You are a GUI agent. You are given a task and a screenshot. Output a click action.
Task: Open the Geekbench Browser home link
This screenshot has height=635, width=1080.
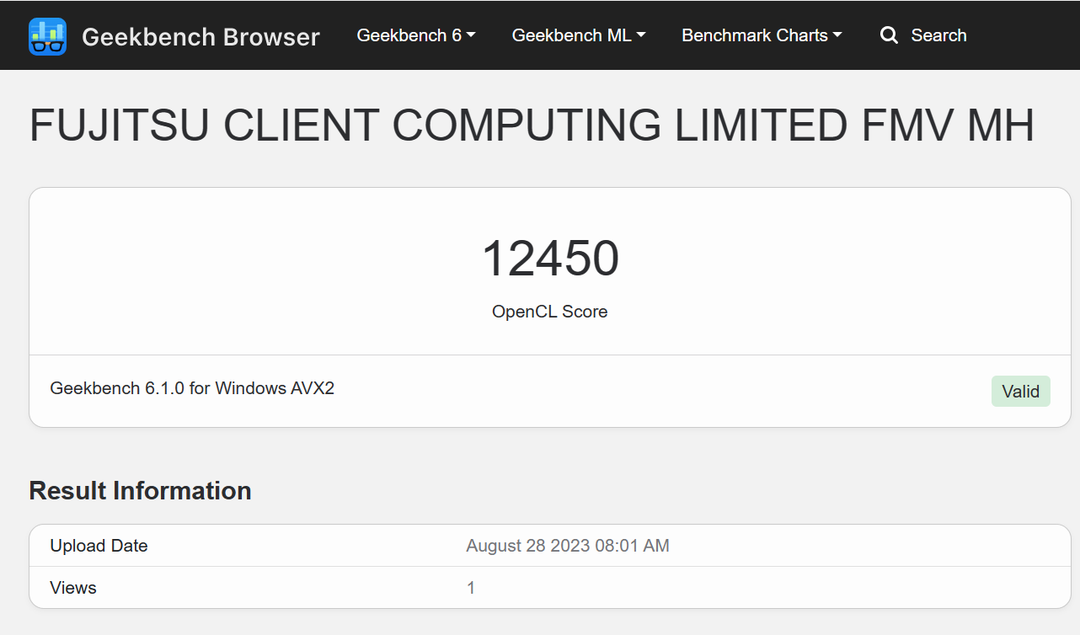[x=200, y=37]
